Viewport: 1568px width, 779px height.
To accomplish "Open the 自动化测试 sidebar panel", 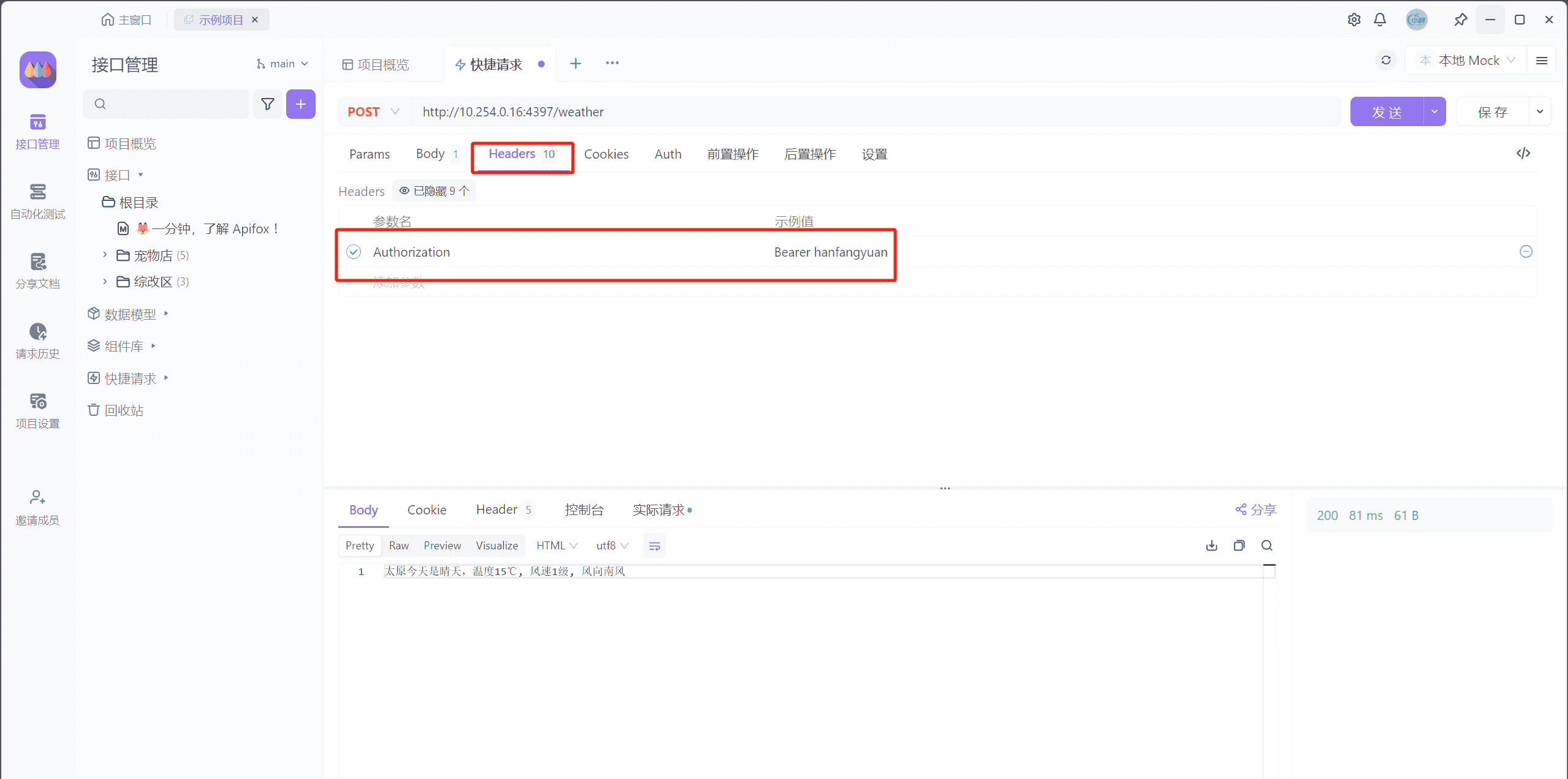I will coord(37,202).
